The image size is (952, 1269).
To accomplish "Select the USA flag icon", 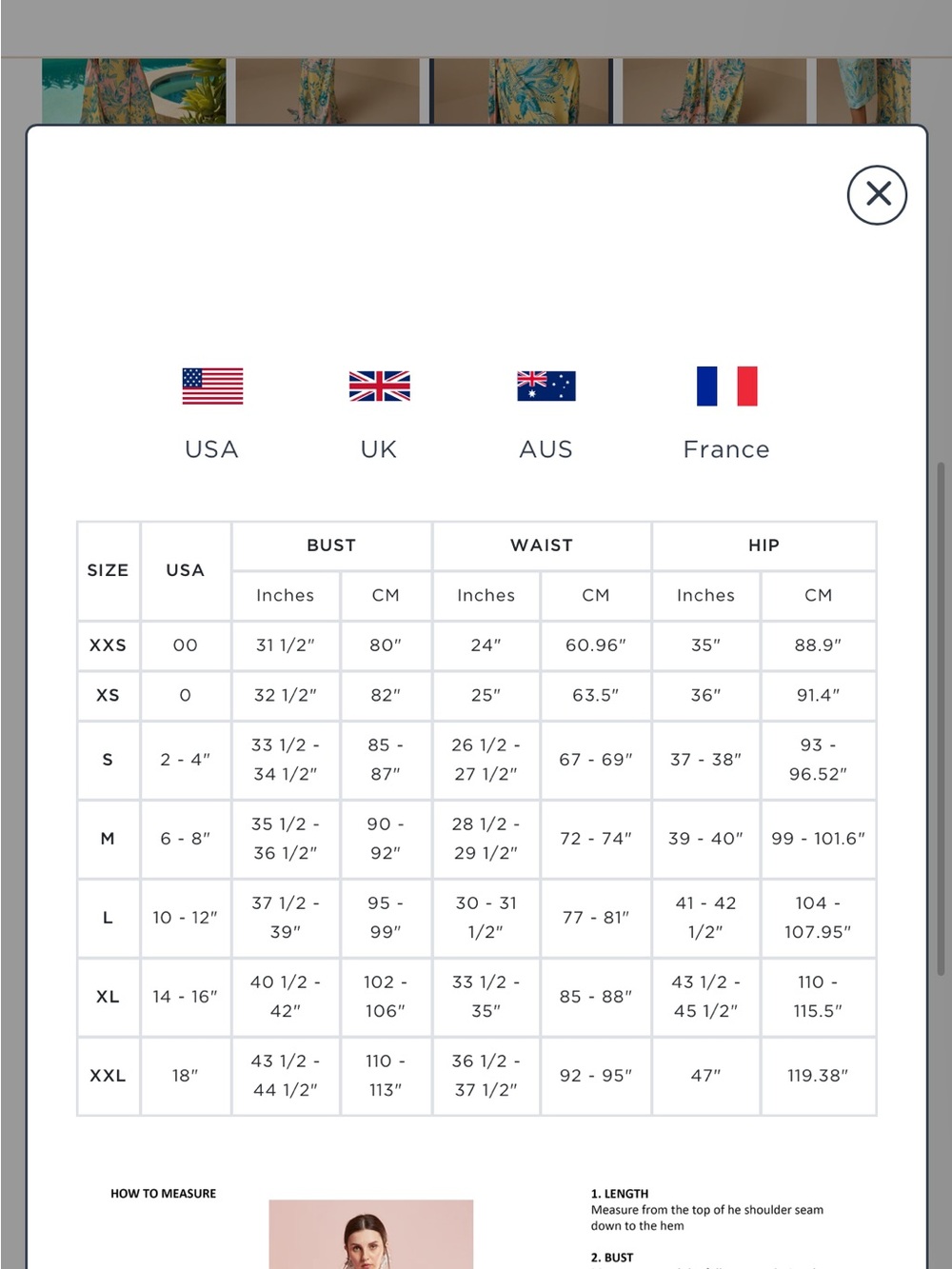I will 212,387.
